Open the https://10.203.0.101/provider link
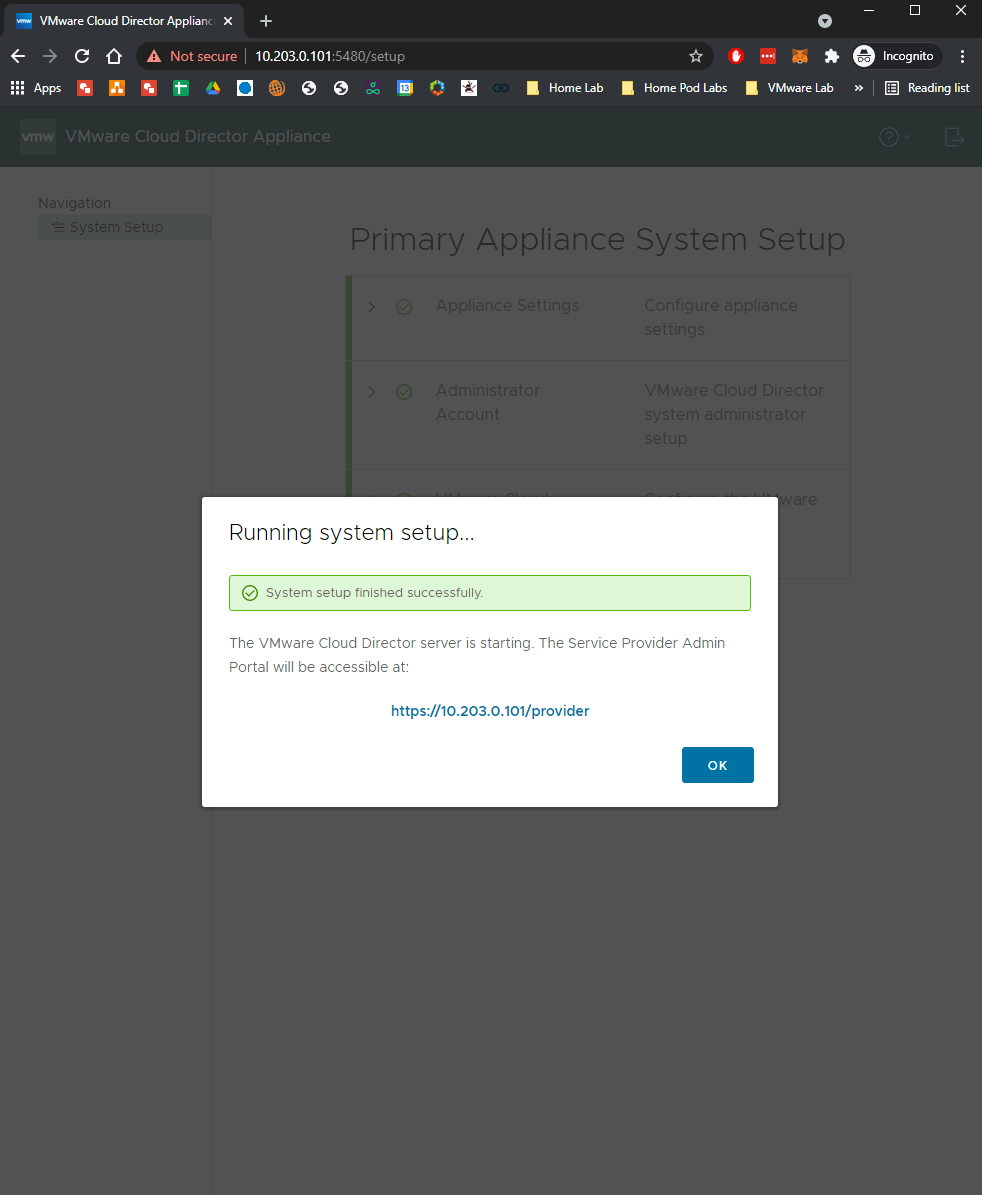Image resolution: width=982 pixels, height=1195 pixels. 490,711
